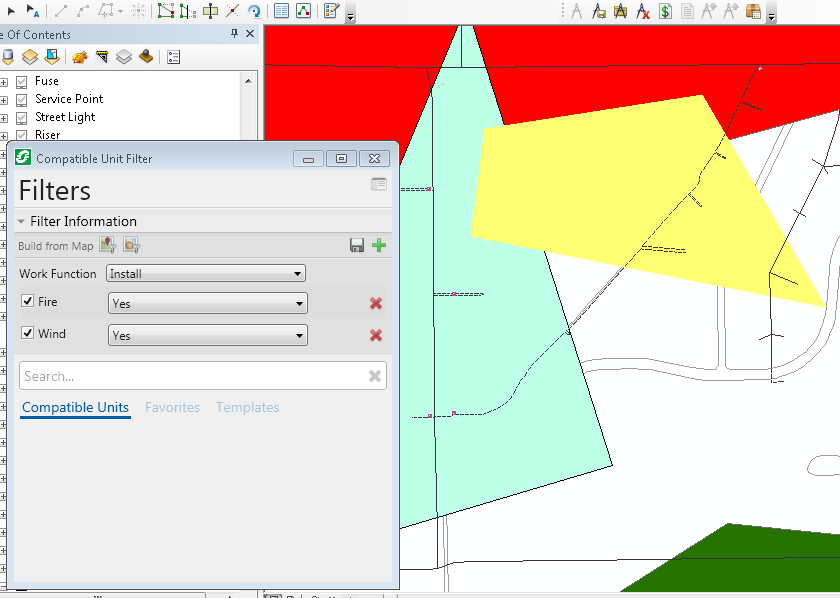Uncheck the Wind filter checkbox
Screen dimensions: 840x598
click(28, 334)
